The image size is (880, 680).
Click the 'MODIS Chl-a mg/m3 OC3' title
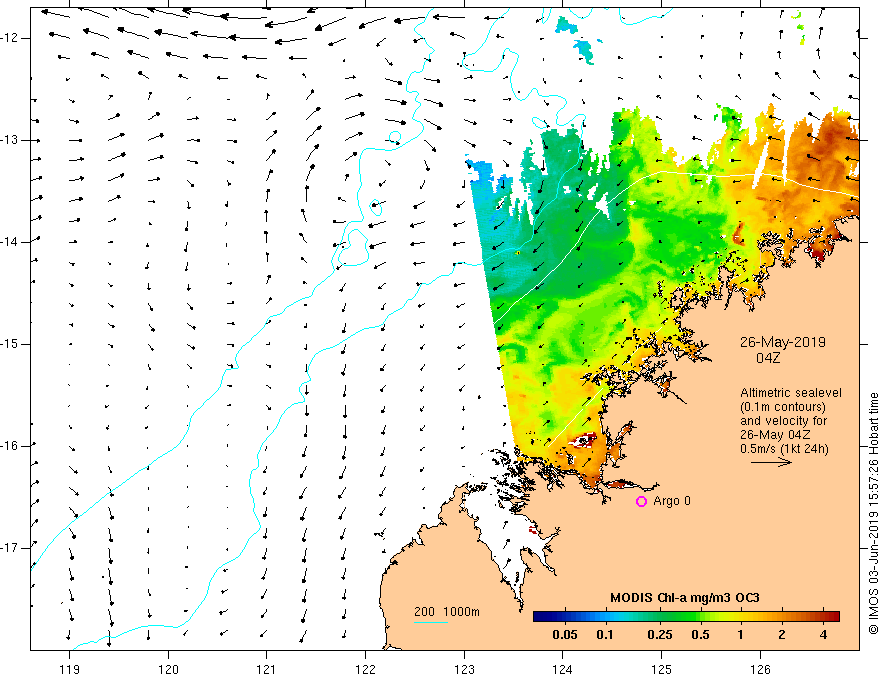click(x=685, y=598)
